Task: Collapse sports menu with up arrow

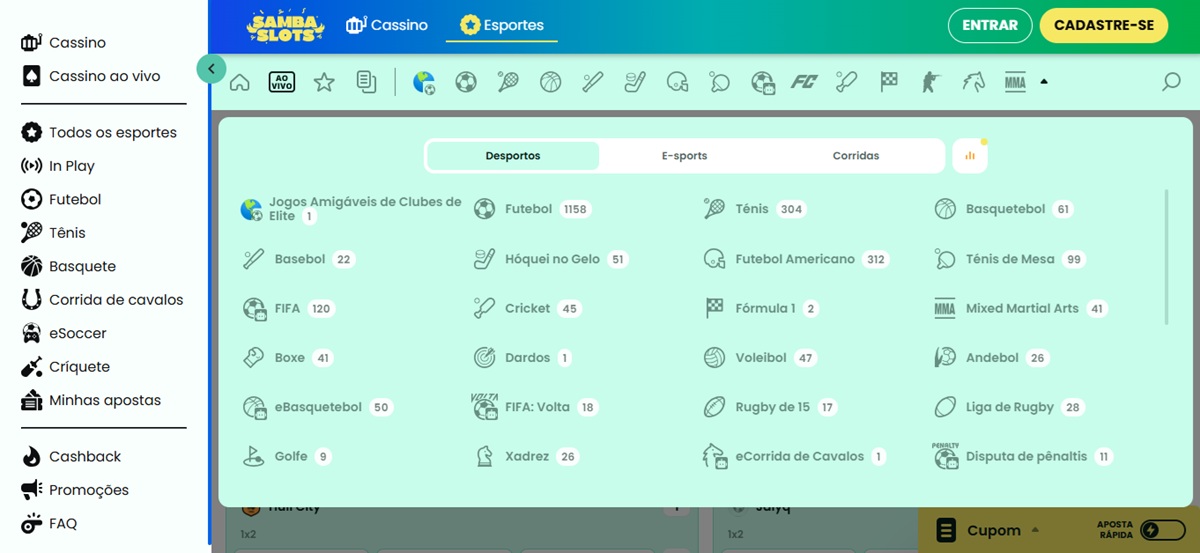Action: click(1044, 82)
